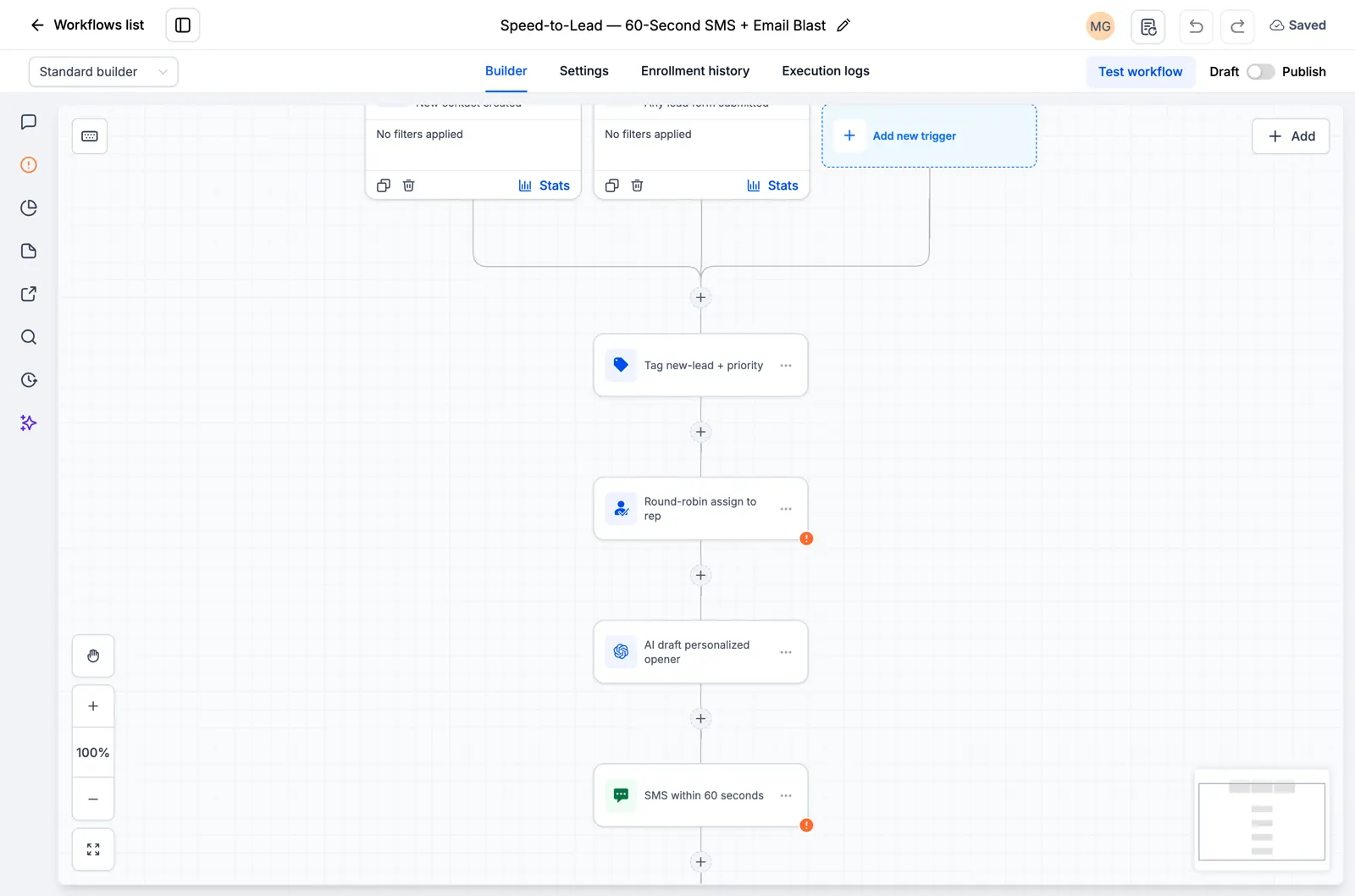Open the errors alert sidebar icon

coord(29,165)
